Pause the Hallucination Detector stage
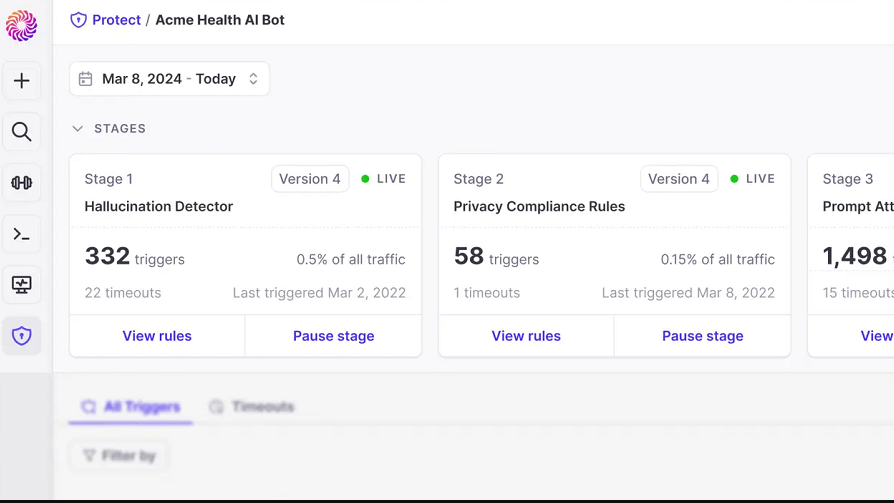The height and width of the screenshot is (503, 894). coord(333,336)
